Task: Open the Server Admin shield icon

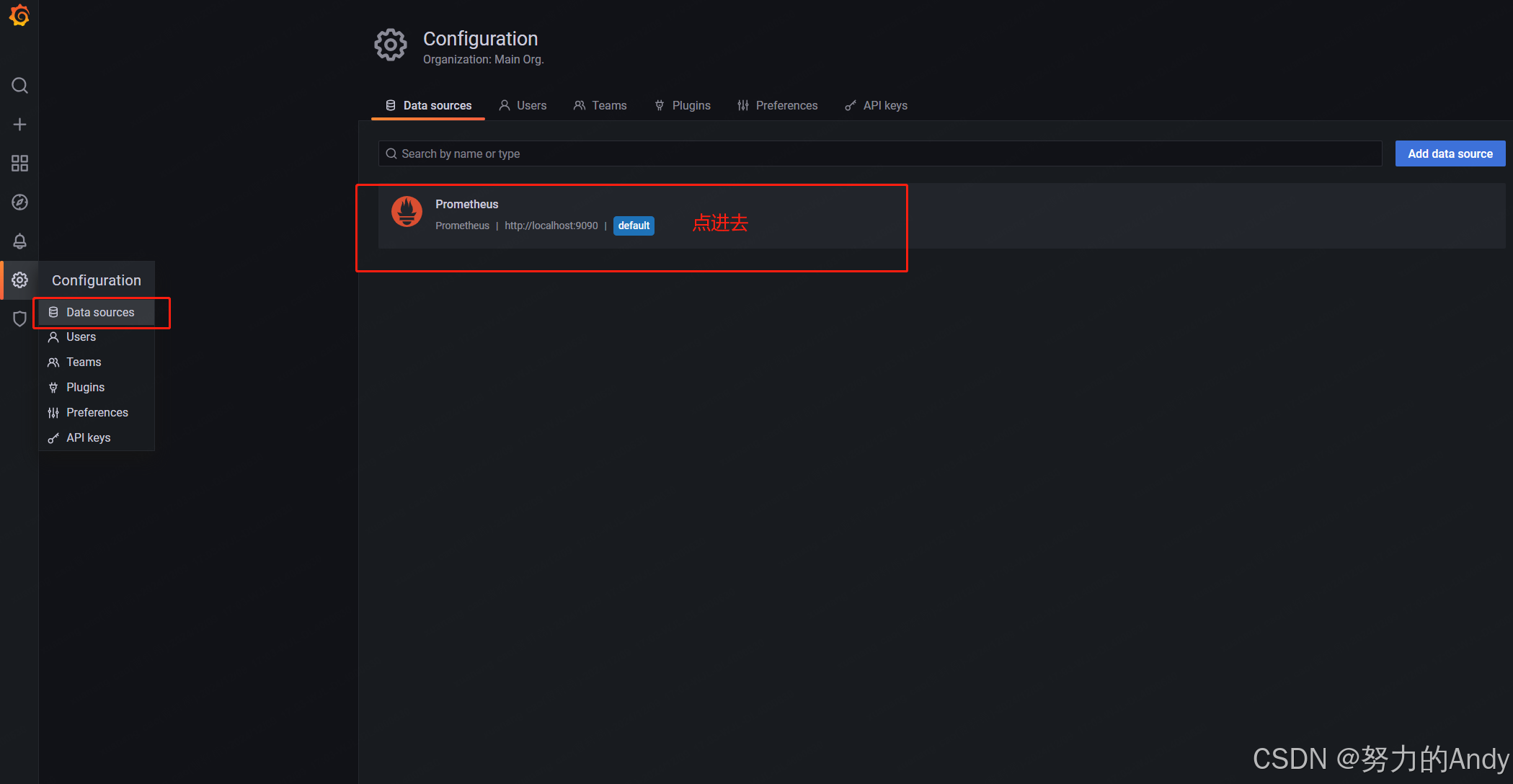Action: pyautogui.click(x=19, y=318)
